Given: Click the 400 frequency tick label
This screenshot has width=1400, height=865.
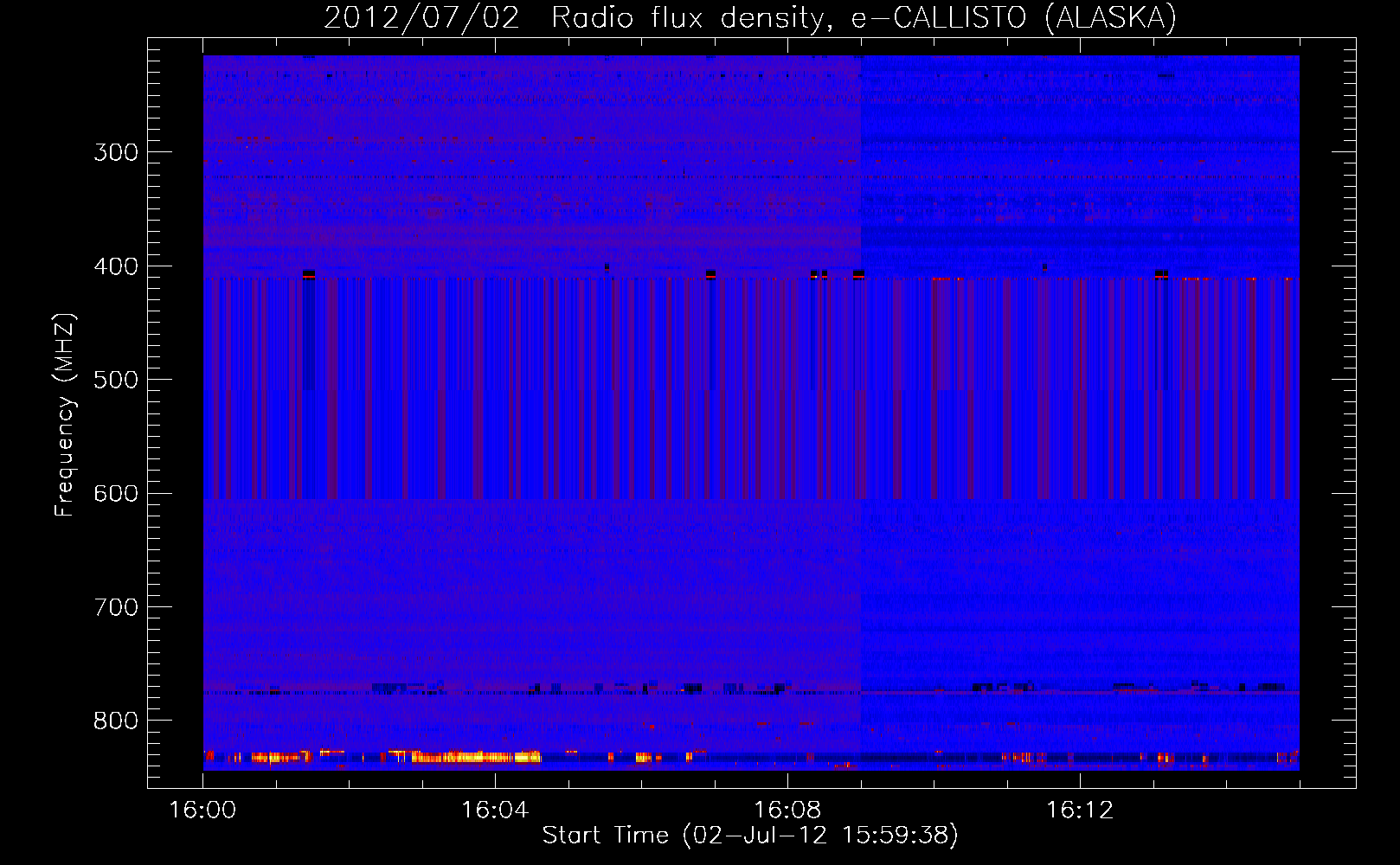Looking at the screenshot, I should (116, 266).
